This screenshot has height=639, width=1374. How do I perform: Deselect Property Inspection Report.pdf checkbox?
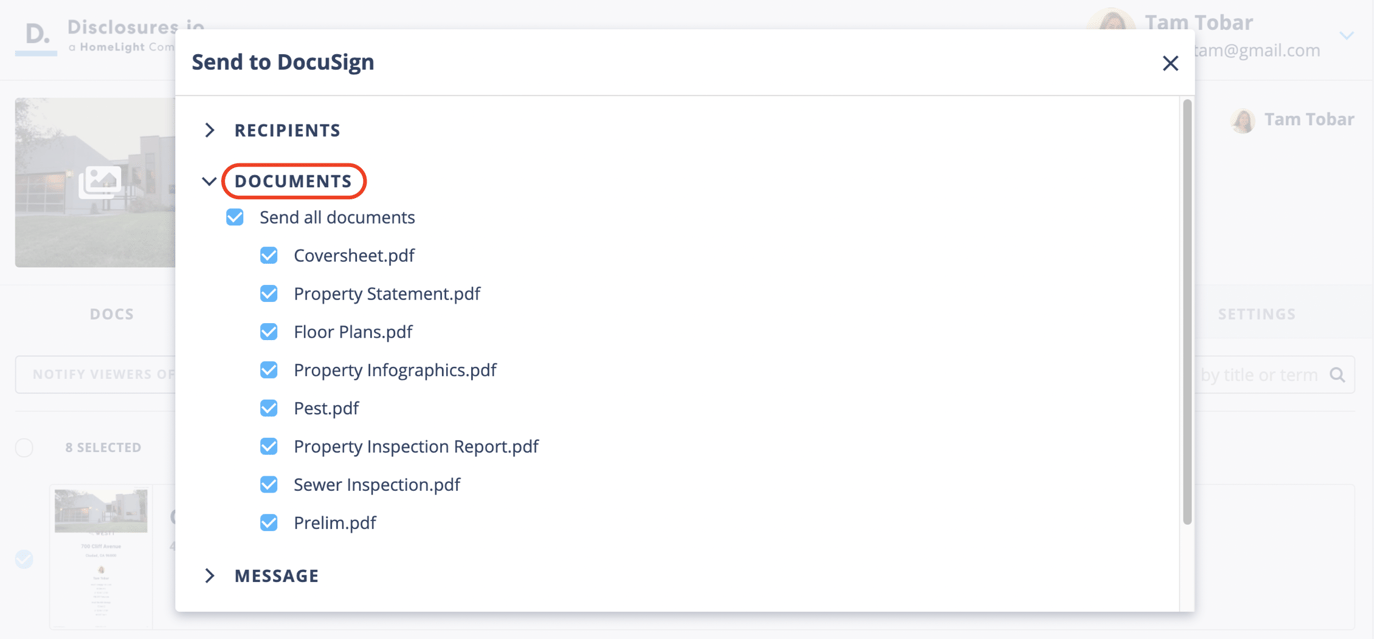(x=269, y=446)
